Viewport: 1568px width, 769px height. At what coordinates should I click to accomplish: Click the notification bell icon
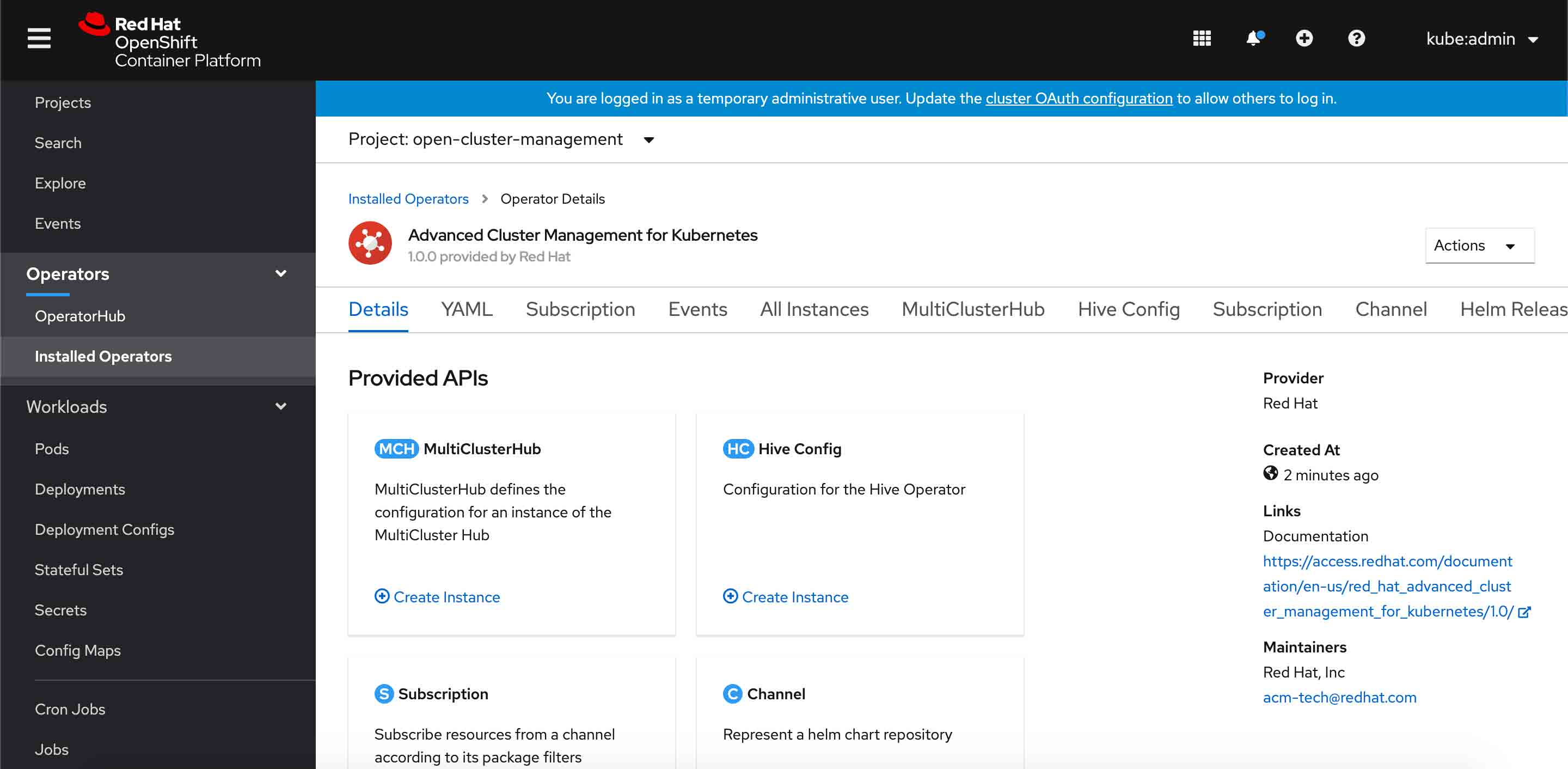click(x=1253, y=38)
